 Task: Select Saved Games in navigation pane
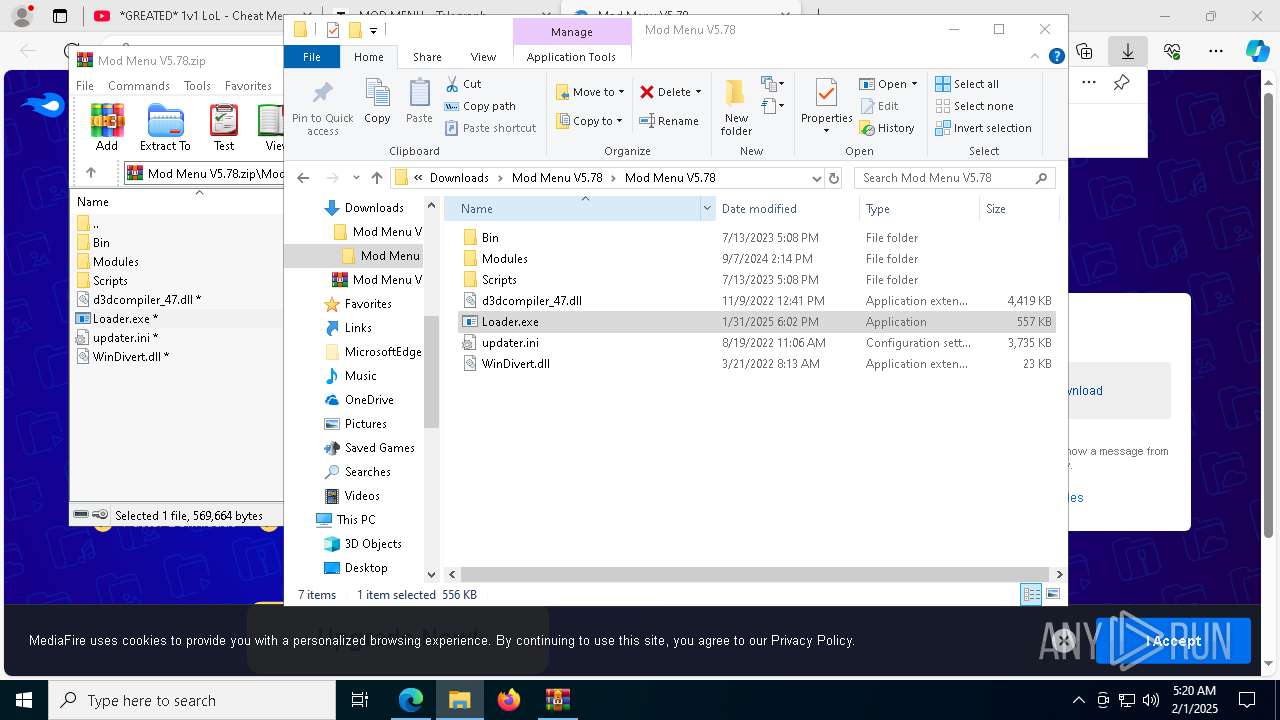pos(379,448)
